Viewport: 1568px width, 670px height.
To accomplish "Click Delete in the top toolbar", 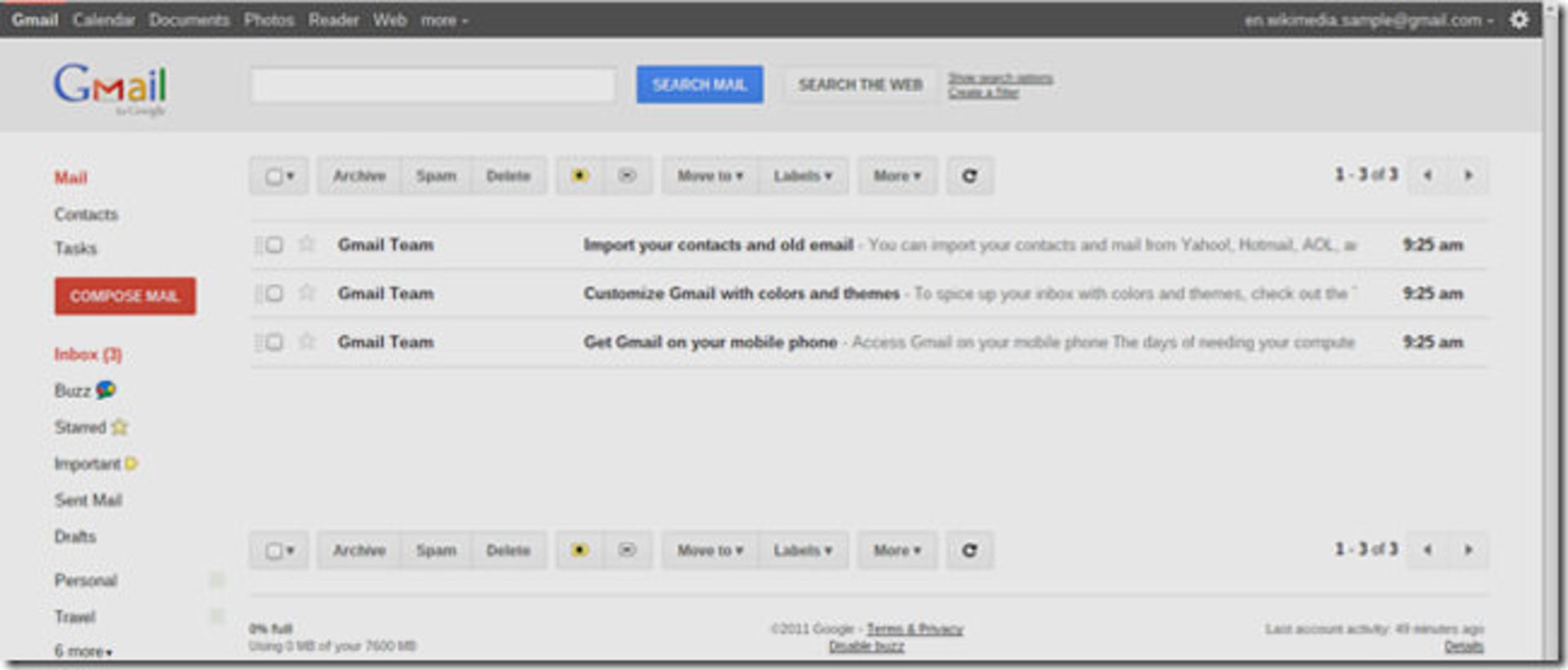I will tap(508, 175).
